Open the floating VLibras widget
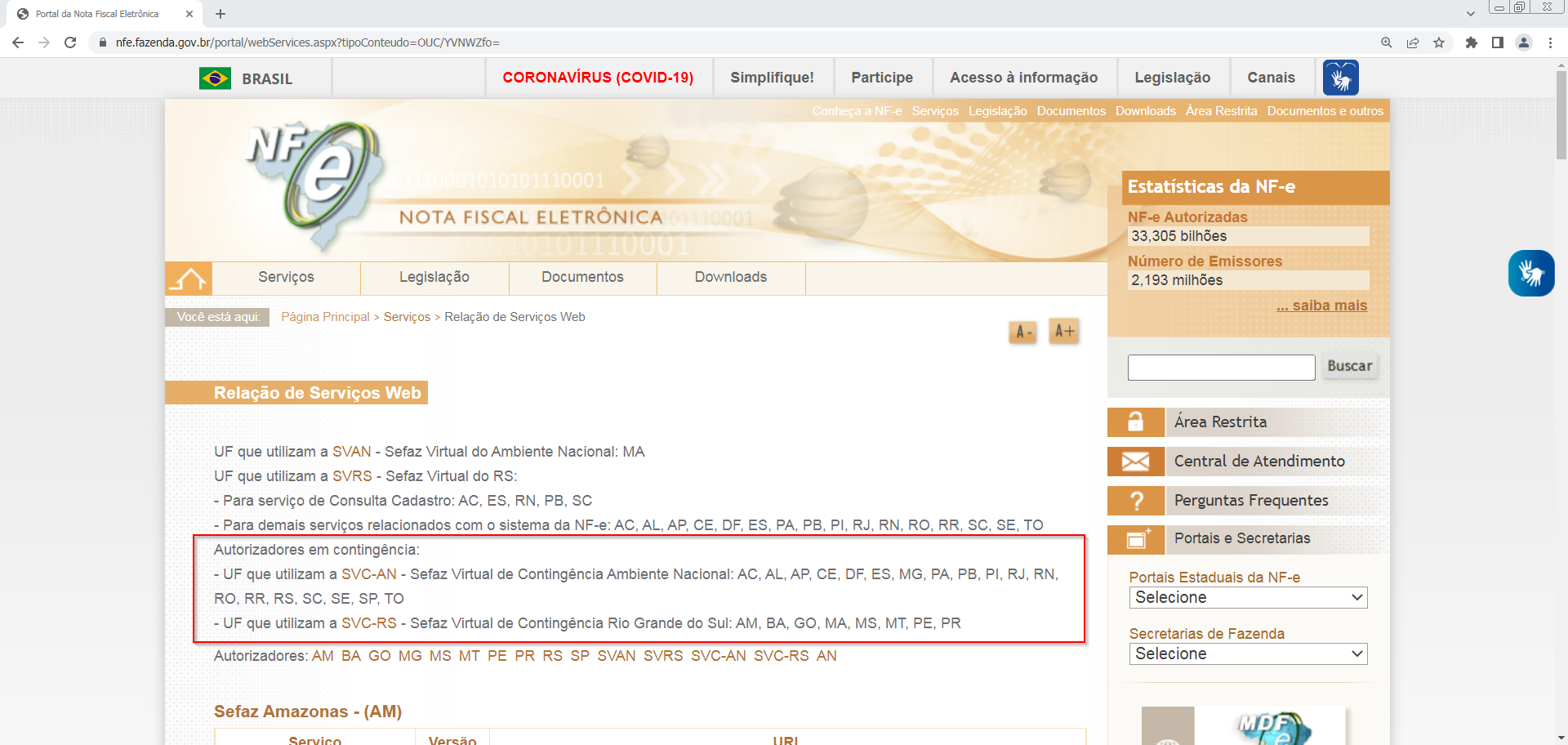Viewport: 1568px width, 745px height. point(1531,273)
